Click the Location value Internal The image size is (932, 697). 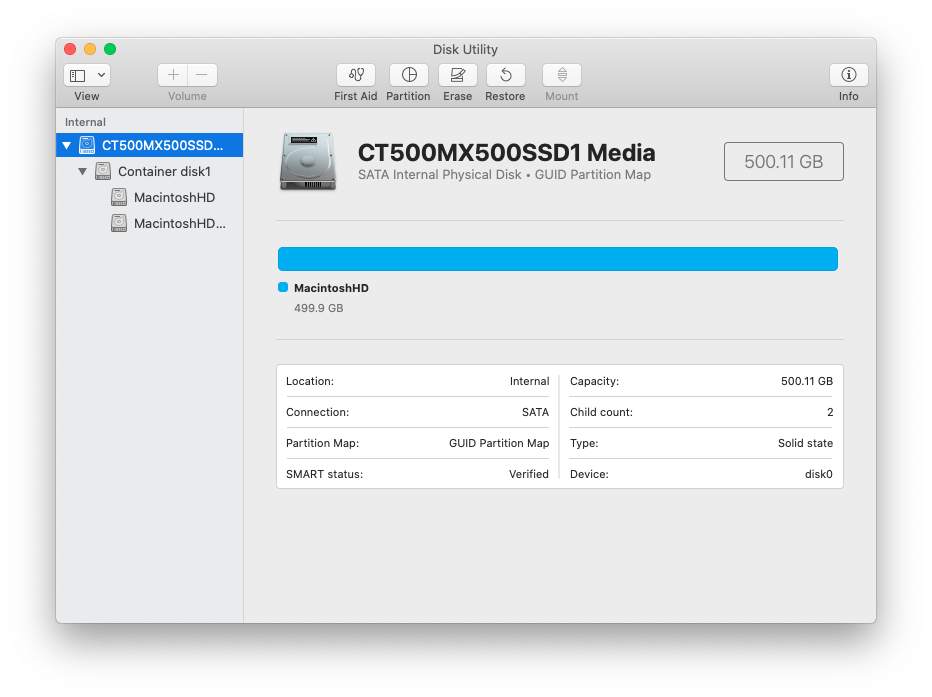529,381
